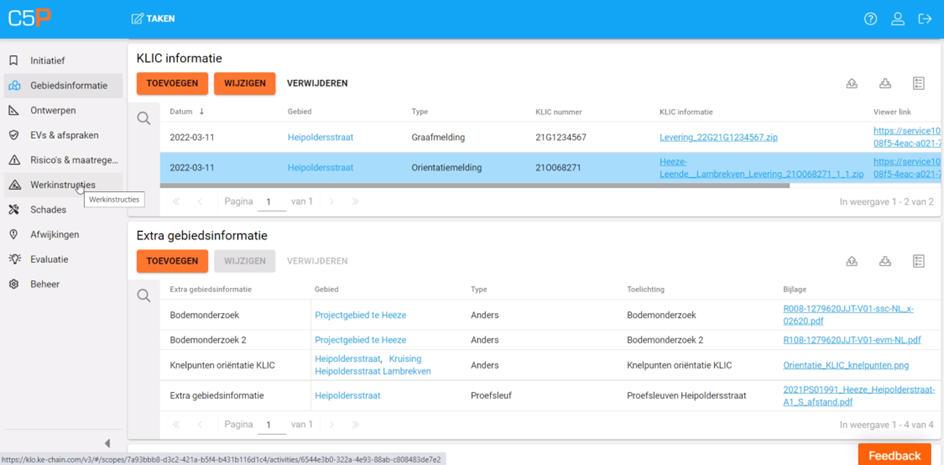Click WIJZIGEN button in KLIC informatie

244,84
